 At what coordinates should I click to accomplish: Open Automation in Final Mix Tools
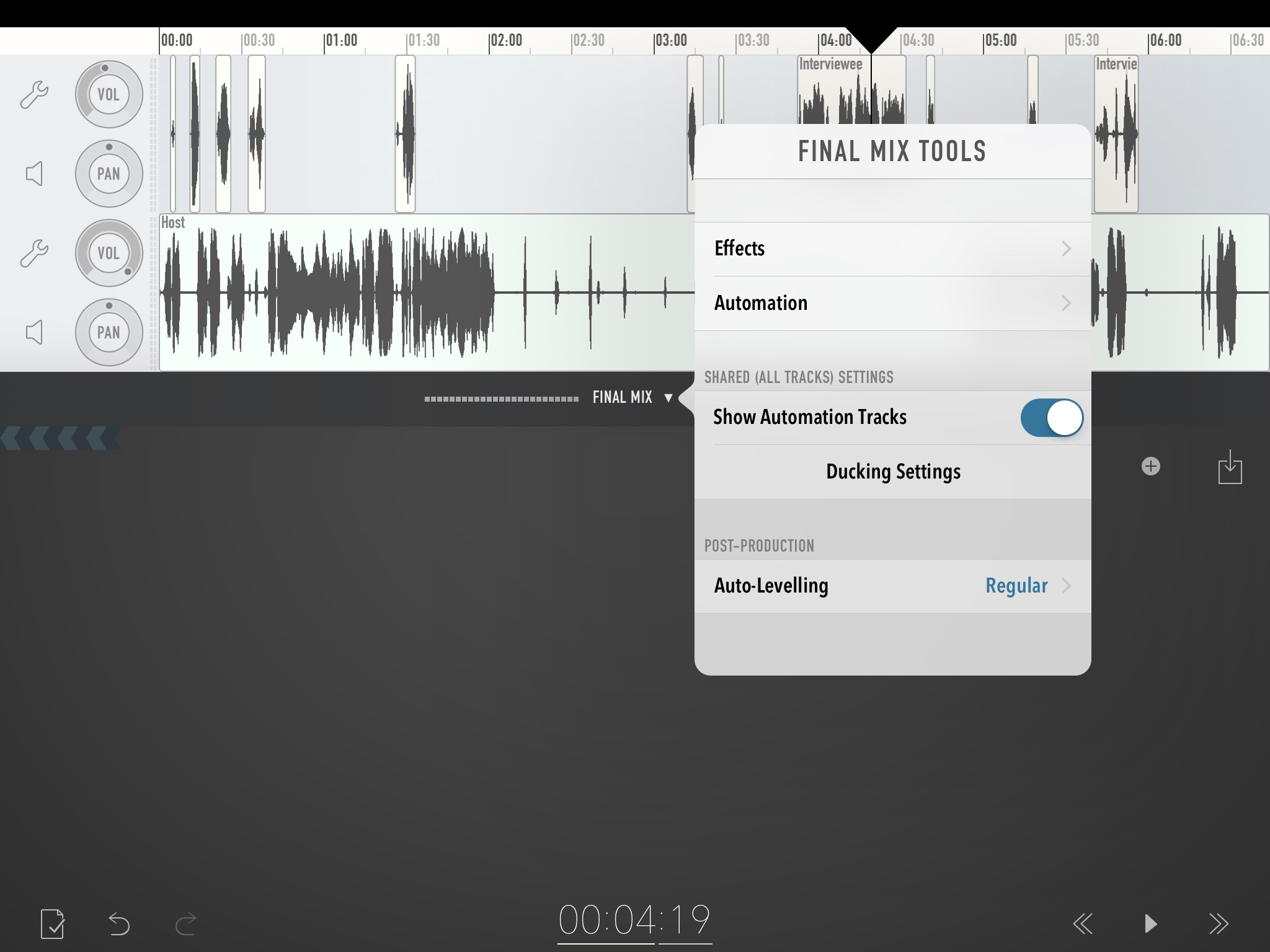[x=892, y=303]
